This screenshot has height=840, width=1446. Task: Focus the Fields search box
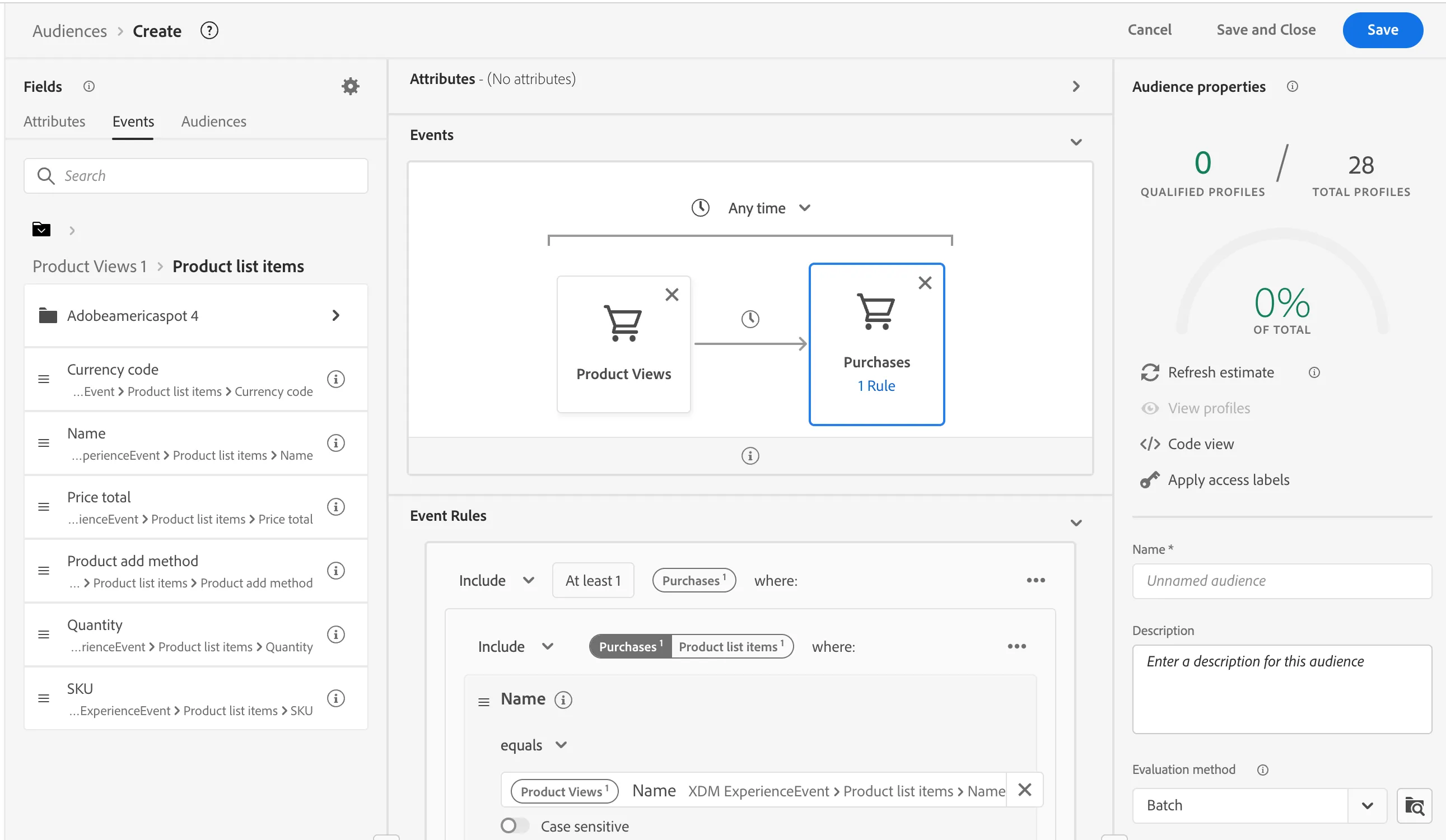point(195,176)
